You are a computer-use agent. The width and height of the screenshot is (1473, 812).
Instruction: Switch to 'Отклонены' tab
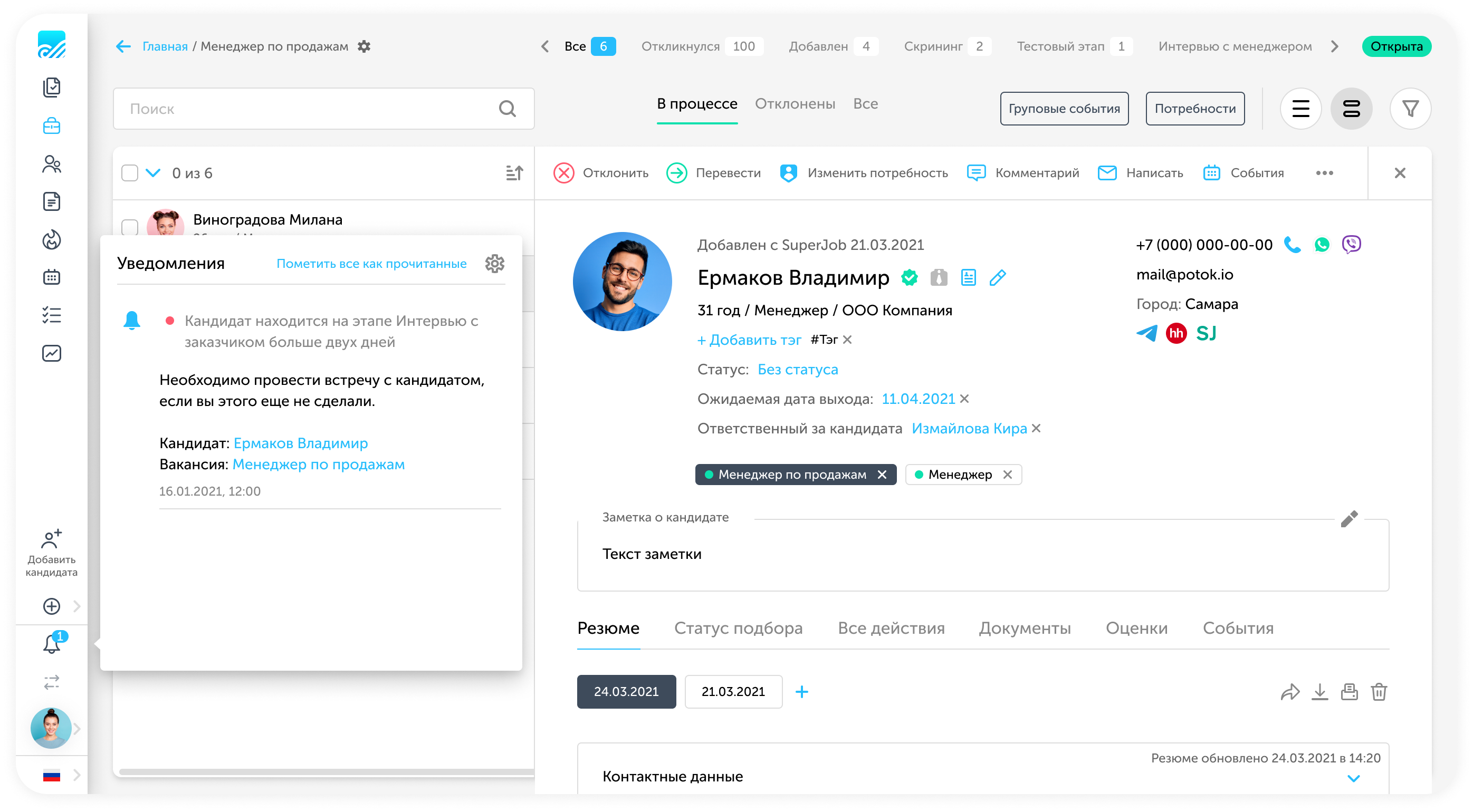coord(795,104)
